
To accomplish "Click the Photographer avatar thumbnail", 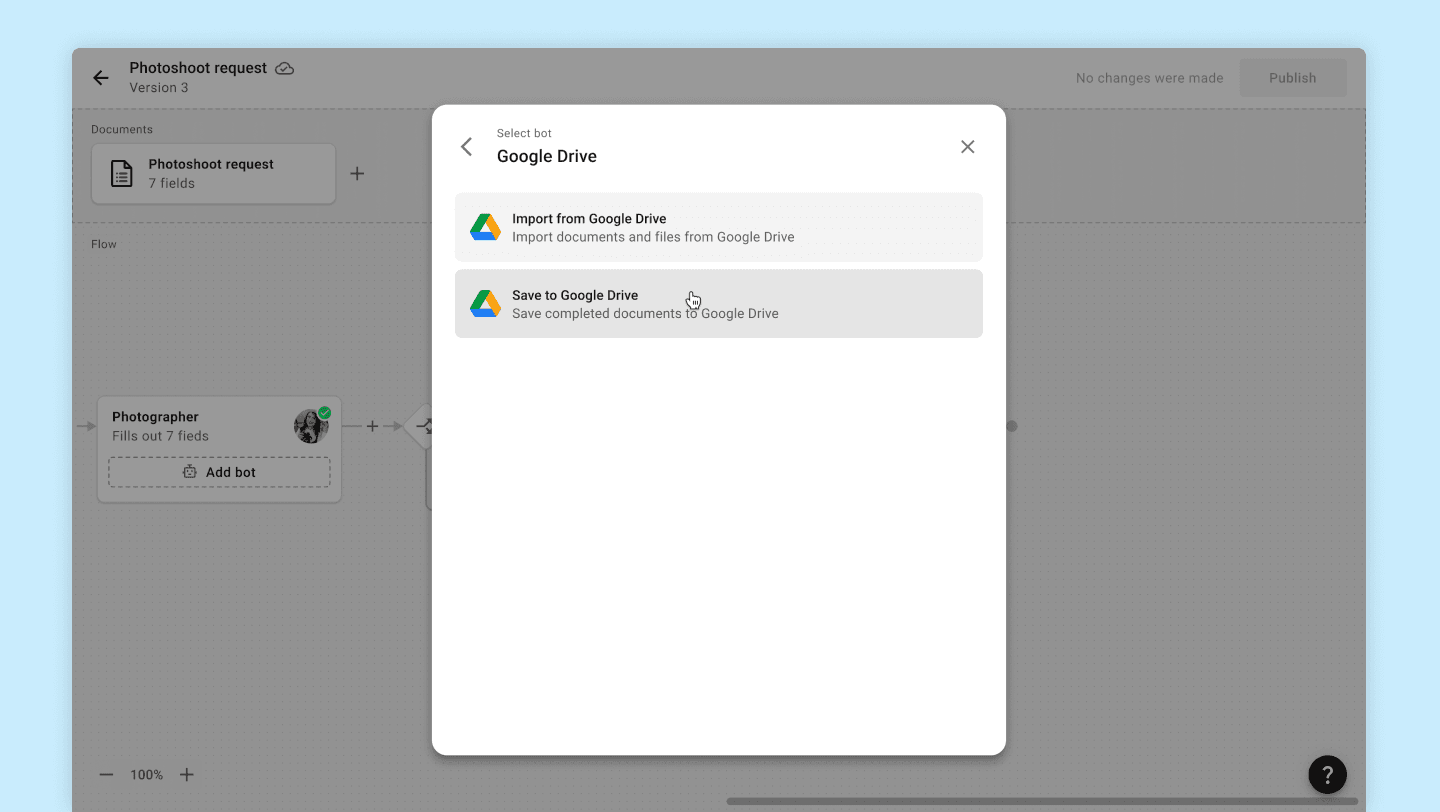I will click(311, 426).
